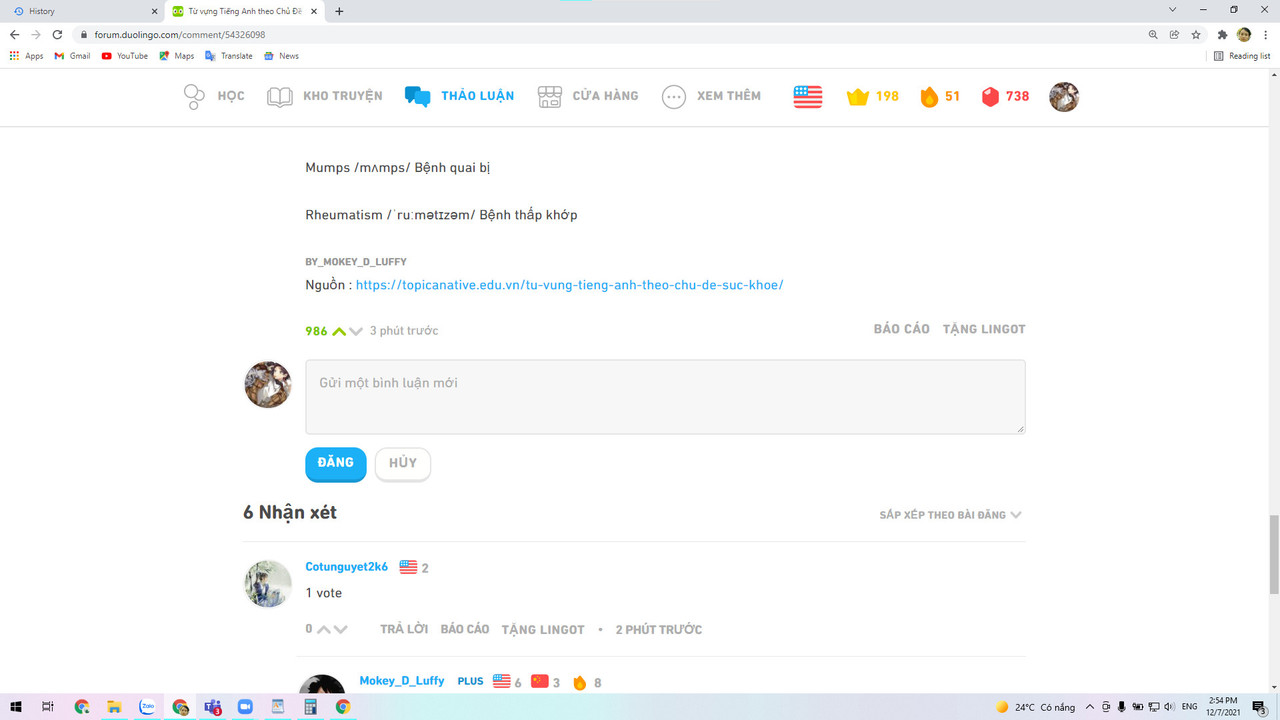Viewport: 1280px width, 720px height.
Task: Open Cotunguyet2k6 user profile link
Action: [346, 567]
